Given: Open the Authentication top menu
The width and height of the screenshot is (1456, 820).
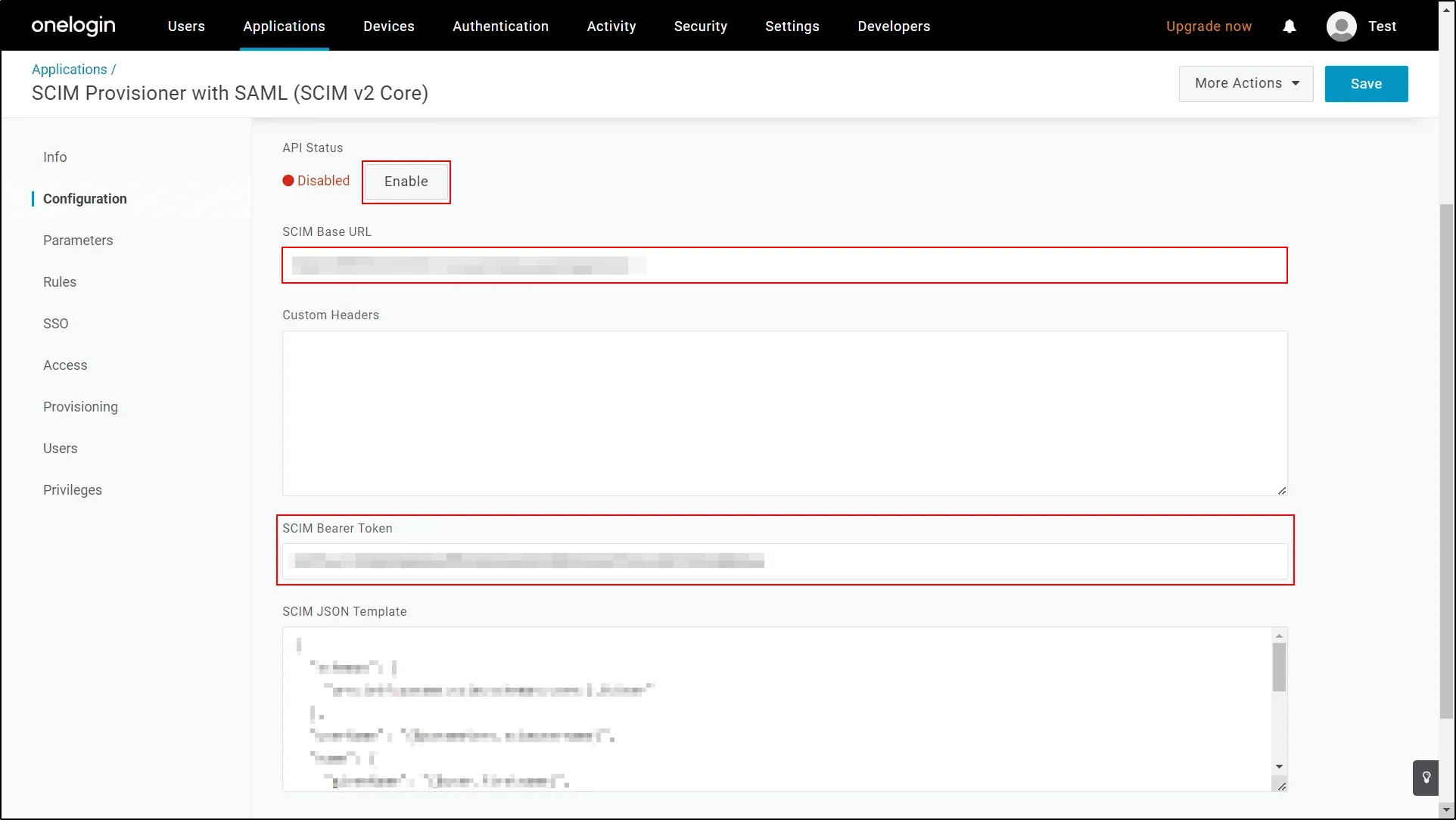Looking at the screenshot, I should point(500,26).
